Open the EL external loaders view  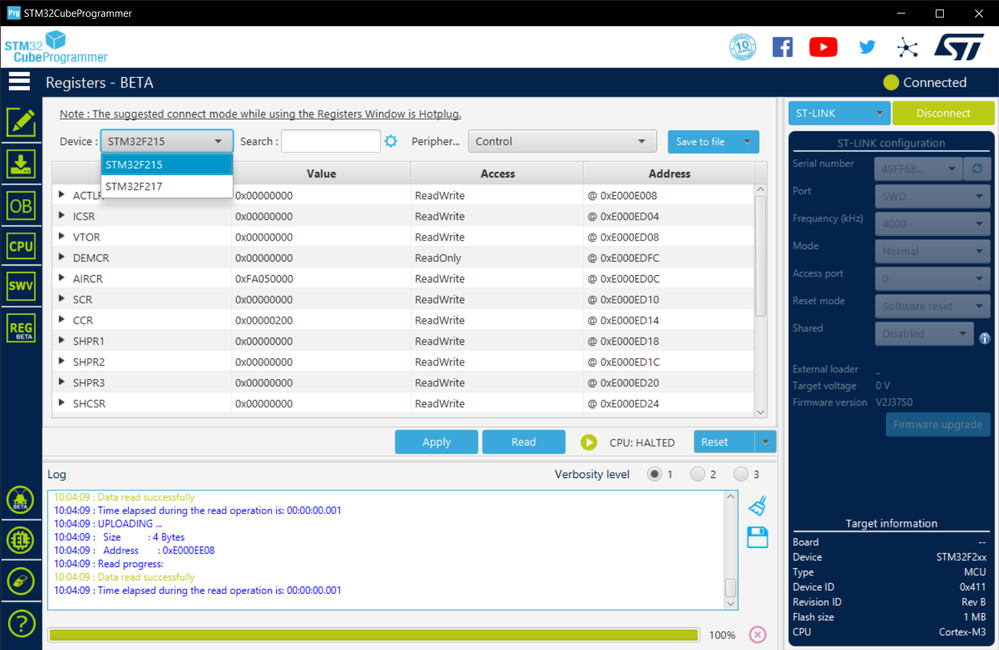[20, 540]
